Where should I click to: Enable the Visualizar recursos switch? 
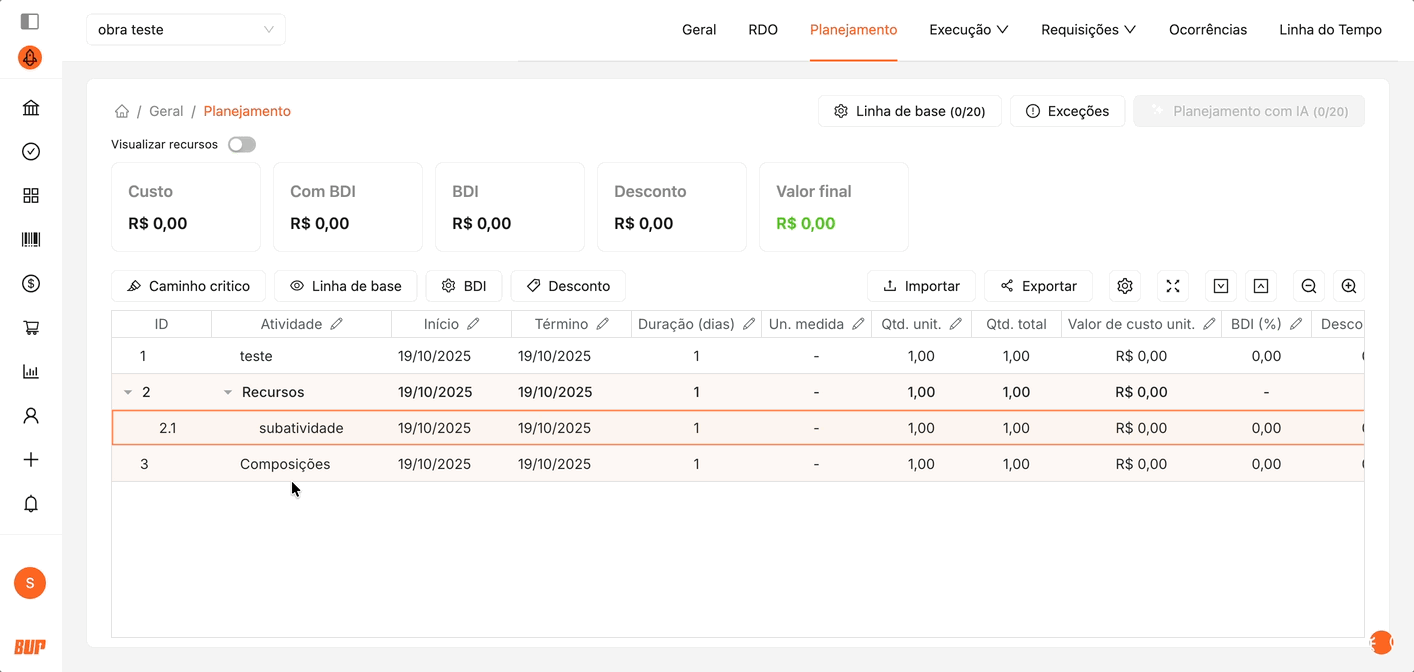(241, 145)
